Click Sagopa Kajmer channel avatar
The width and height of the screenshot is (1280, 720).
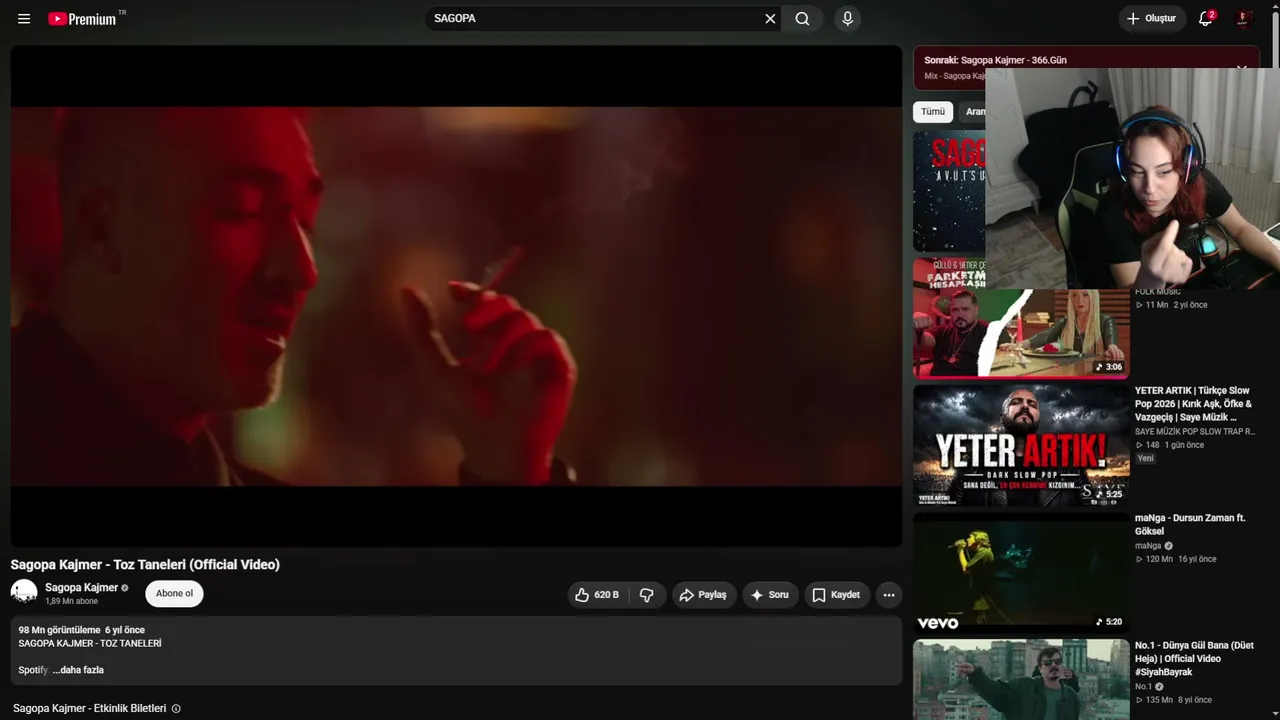pyautogui.click(x=24, y=592)
